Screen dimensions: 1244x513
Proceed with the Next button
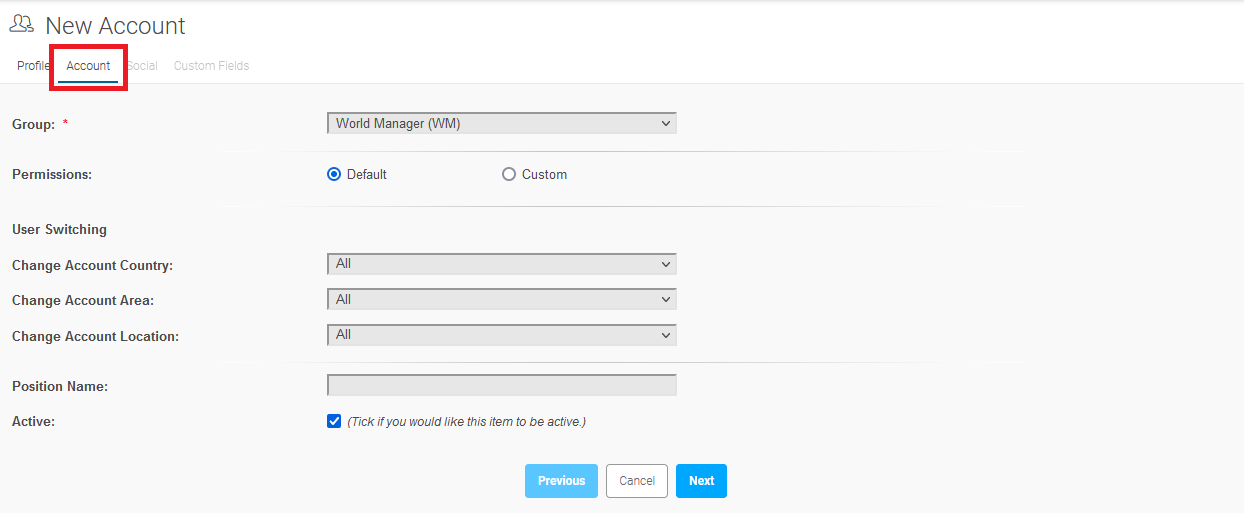pos(701,481)
